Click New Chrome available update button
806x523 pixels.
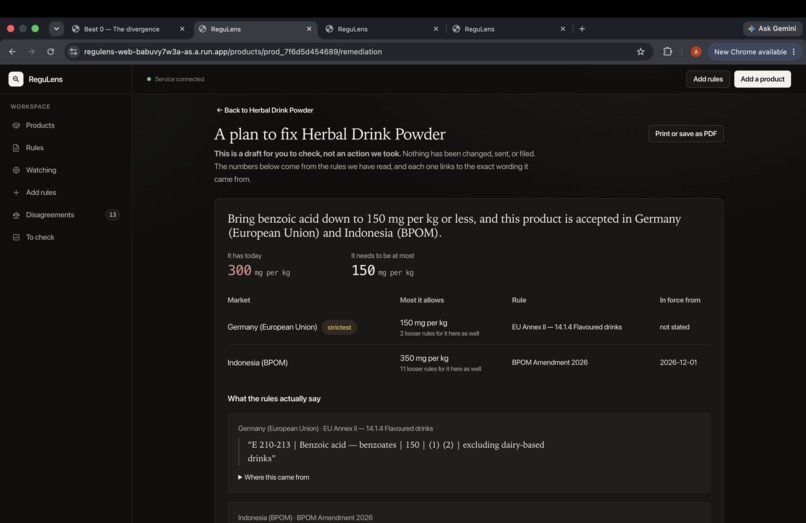tap(750, 51)
